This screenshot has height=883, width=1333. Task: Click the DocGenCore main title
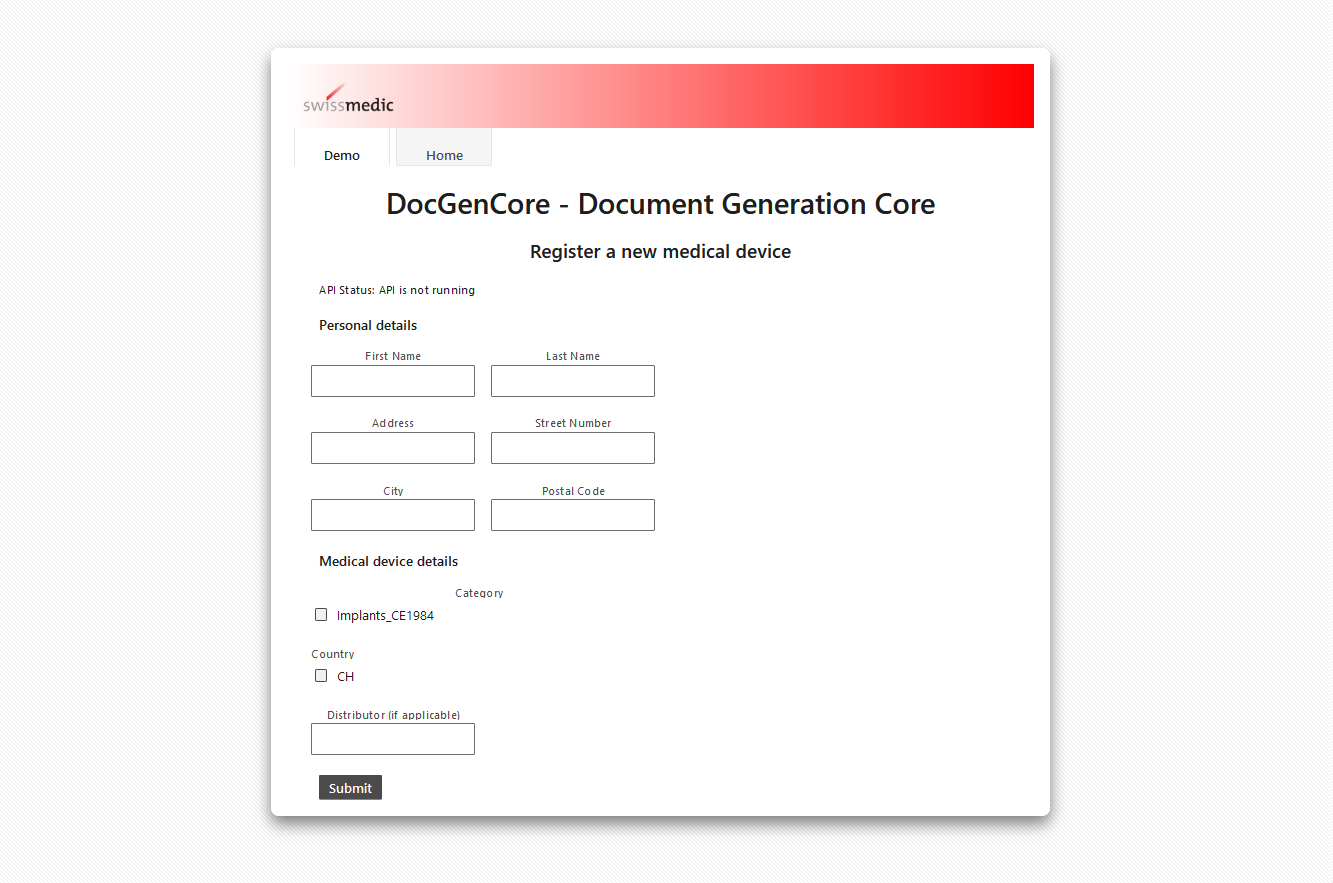660,204
